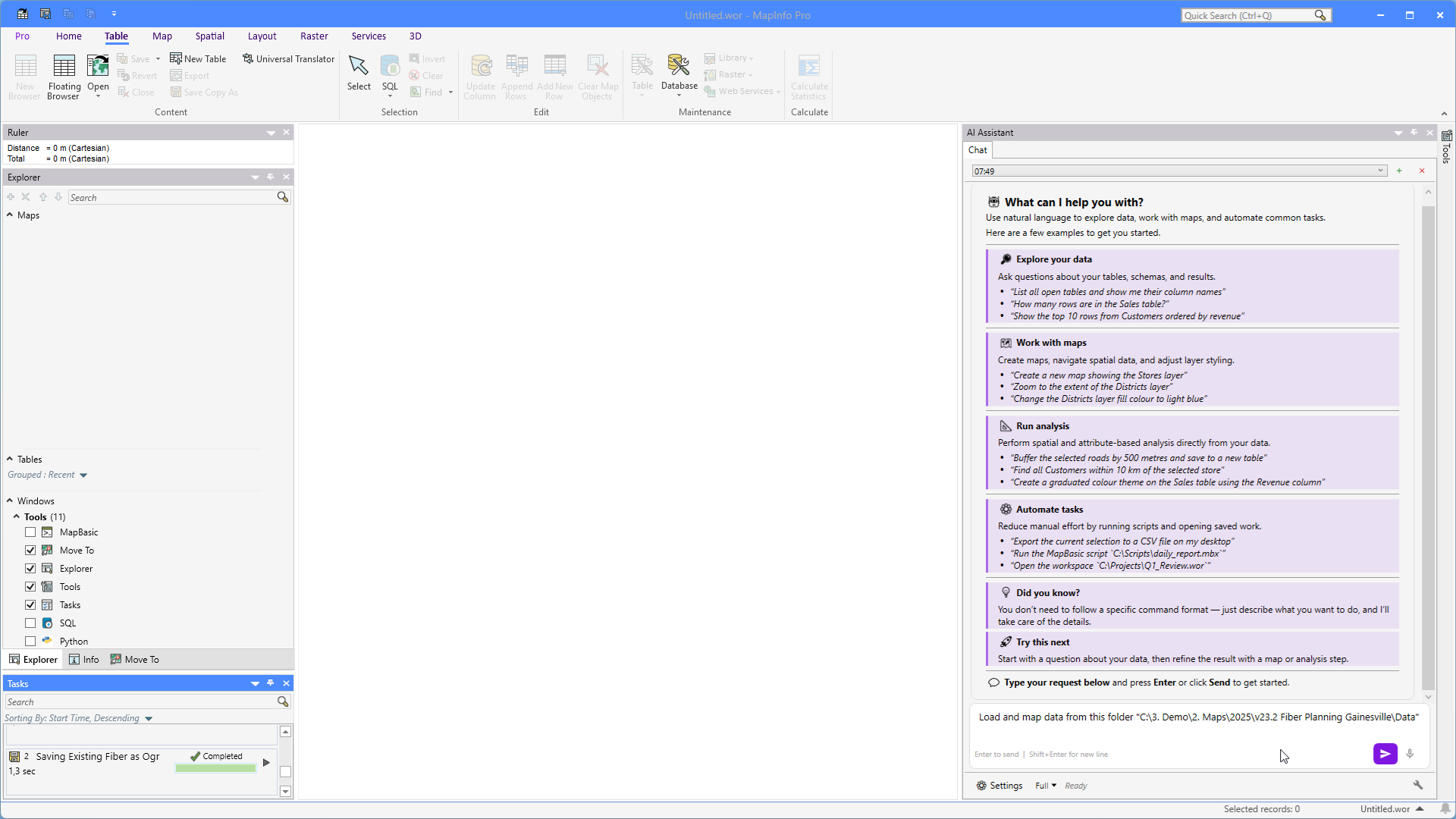Image resolution: width=1456 pixels, height=819 pixels.
Task: Open the Untitled.wor status bar menu
Action: (x=1392, y=808)
